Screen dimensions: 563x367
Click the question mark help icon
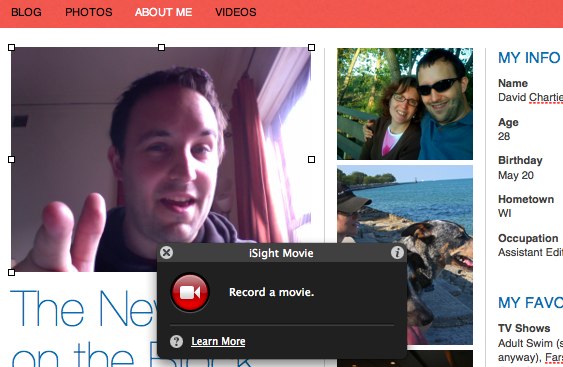tap(176, 341)
